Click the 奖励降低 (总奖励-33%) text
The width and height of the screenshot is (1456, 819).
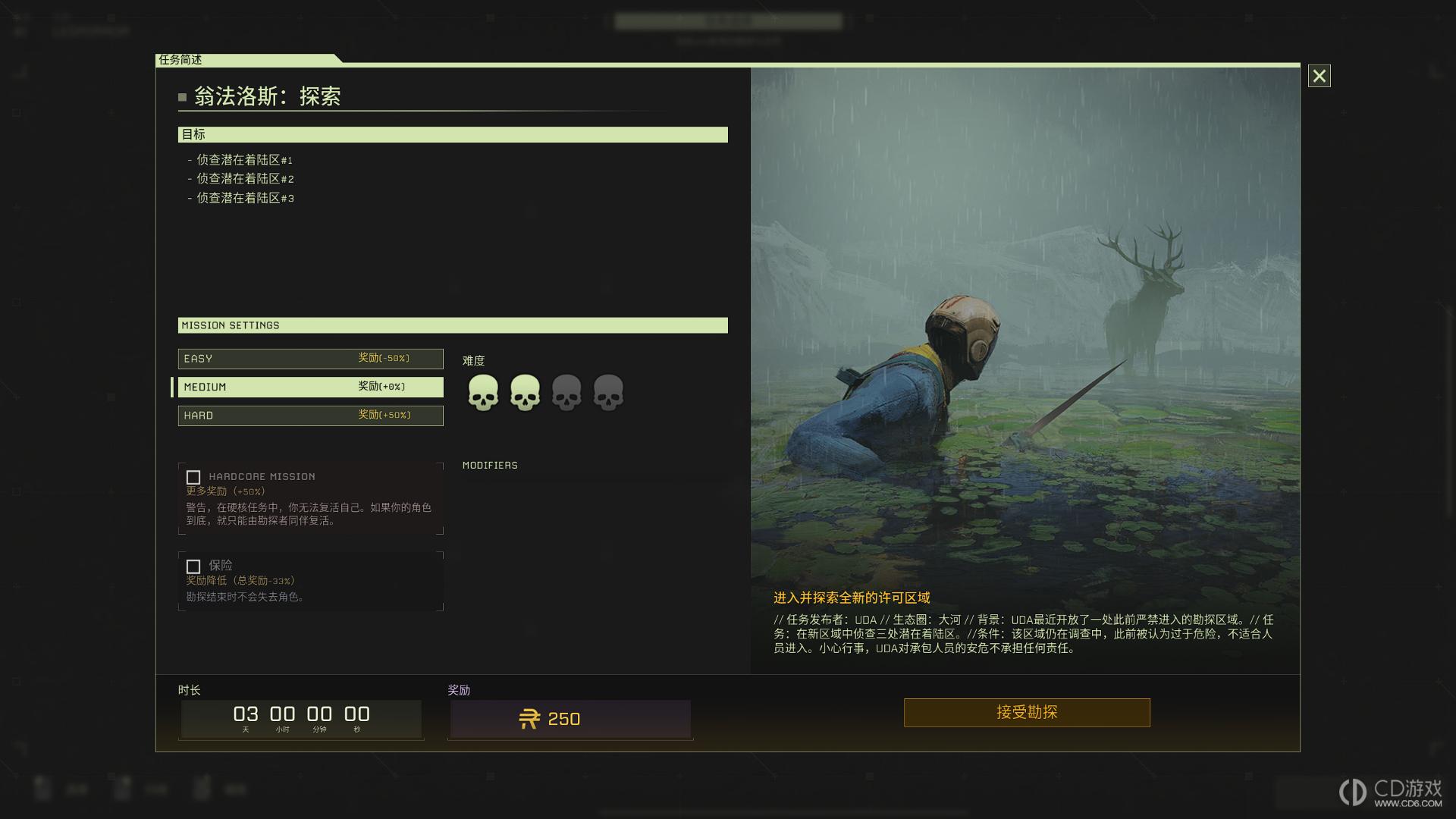point(240,581)
